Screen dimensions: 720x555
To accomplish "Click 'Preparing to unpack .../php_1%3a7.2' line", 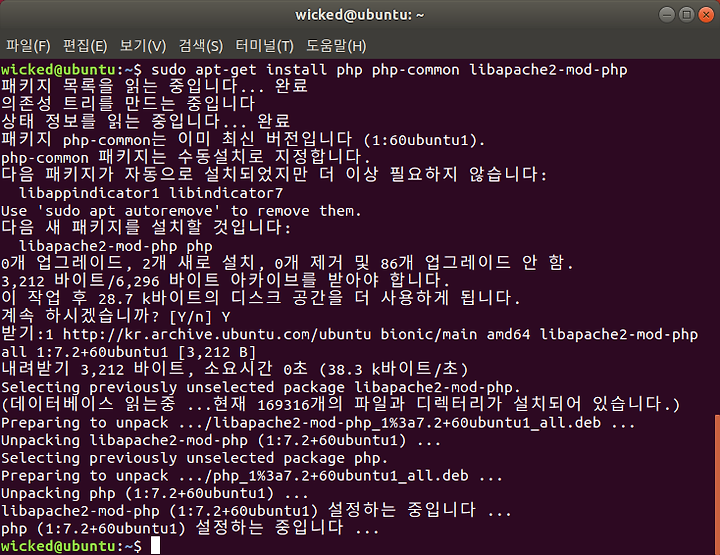I will [252, 476].
